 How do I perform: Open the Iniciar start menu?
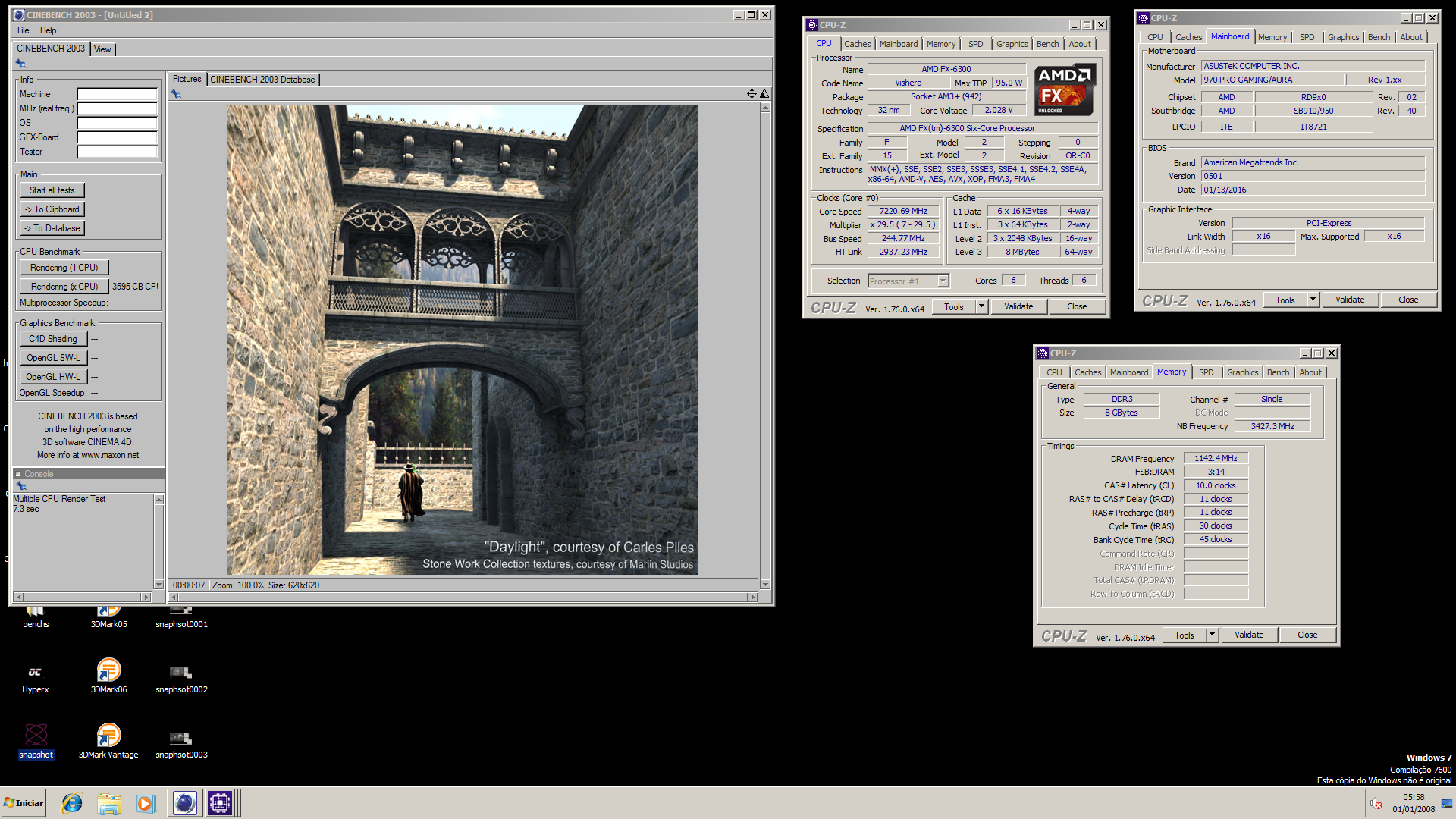pyautogui.click(x=24, y=803)
